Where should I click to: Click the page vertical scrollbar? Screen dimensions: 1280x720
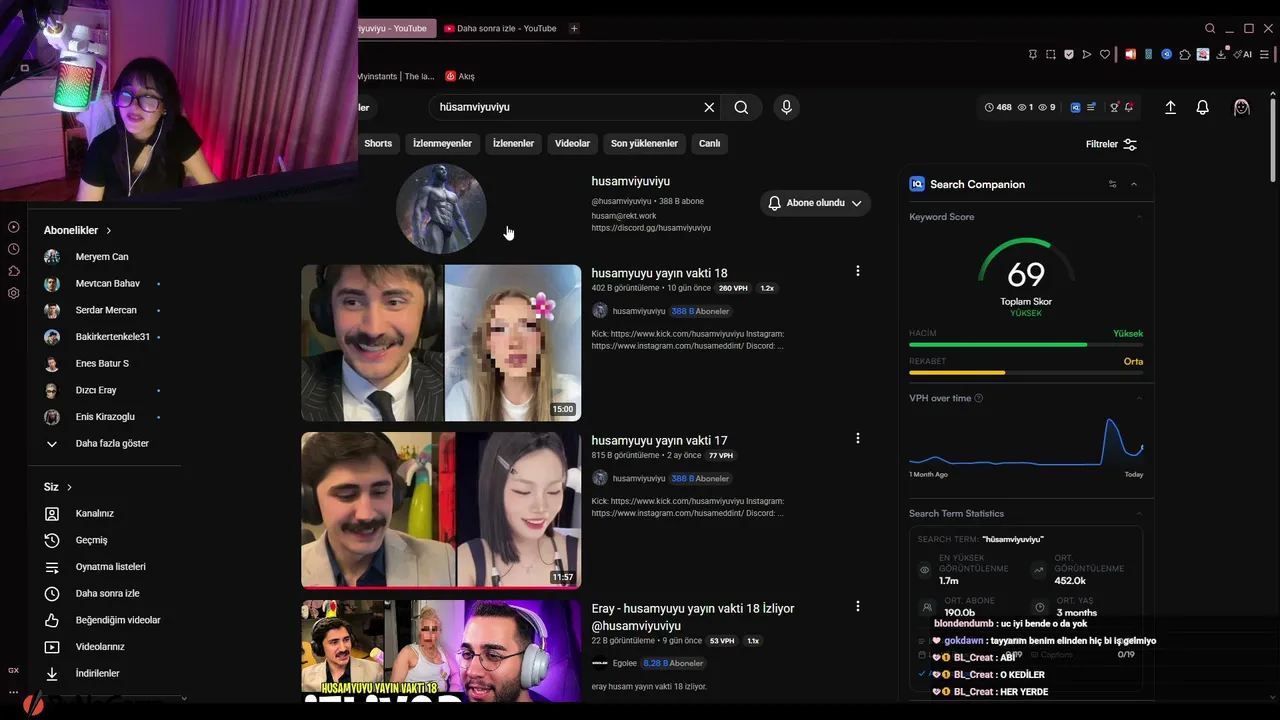(x=1273, y=140)
